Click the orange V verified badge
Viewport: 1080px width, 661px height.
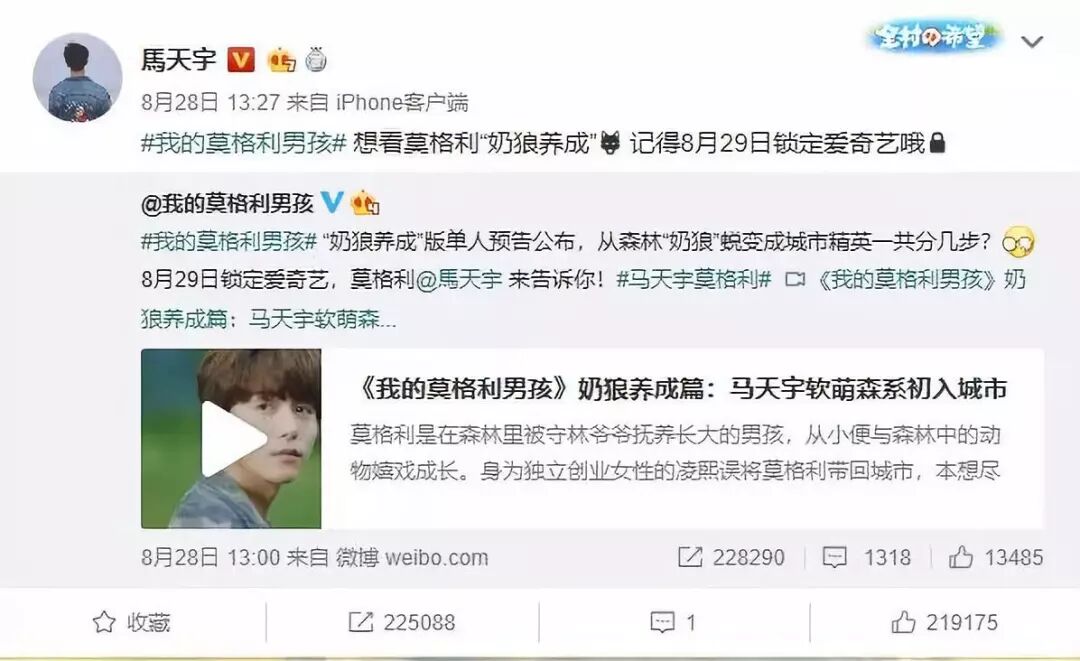pos(240,60)
